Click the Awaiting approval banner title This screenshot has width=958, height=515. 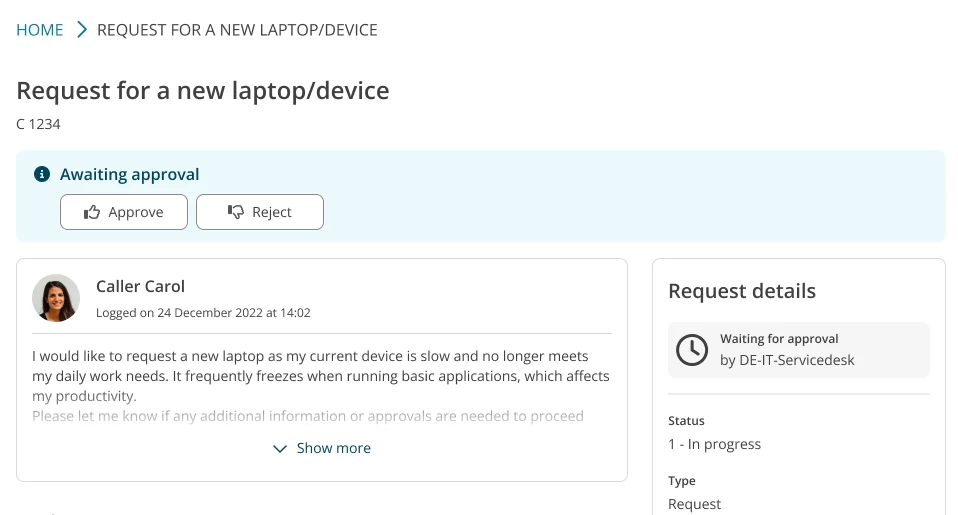coord(130,174)
